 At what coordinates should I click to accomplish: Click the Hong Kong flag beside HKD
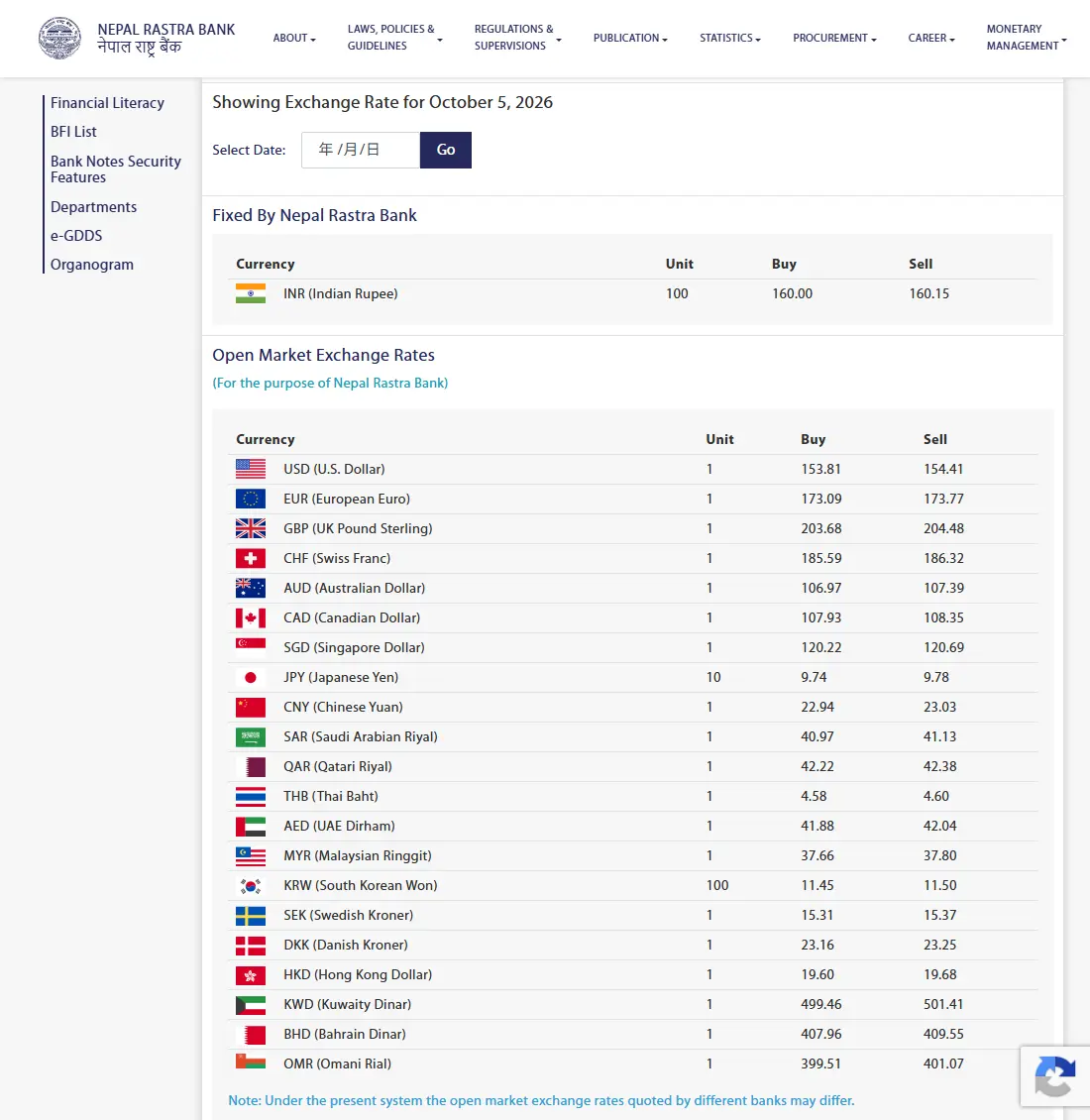point(251,975)
